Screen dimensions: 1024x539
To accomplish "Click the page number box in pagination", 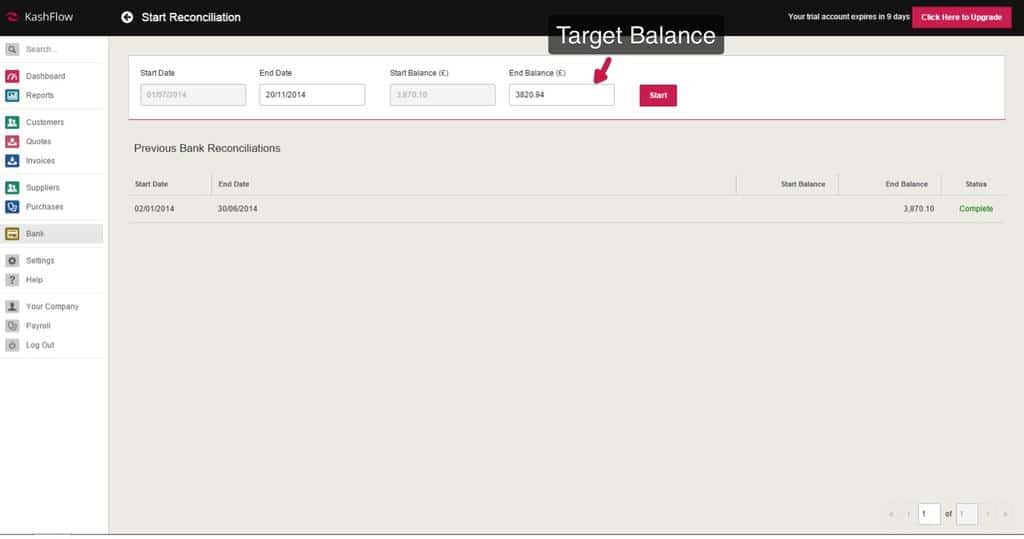I will 929,514.
